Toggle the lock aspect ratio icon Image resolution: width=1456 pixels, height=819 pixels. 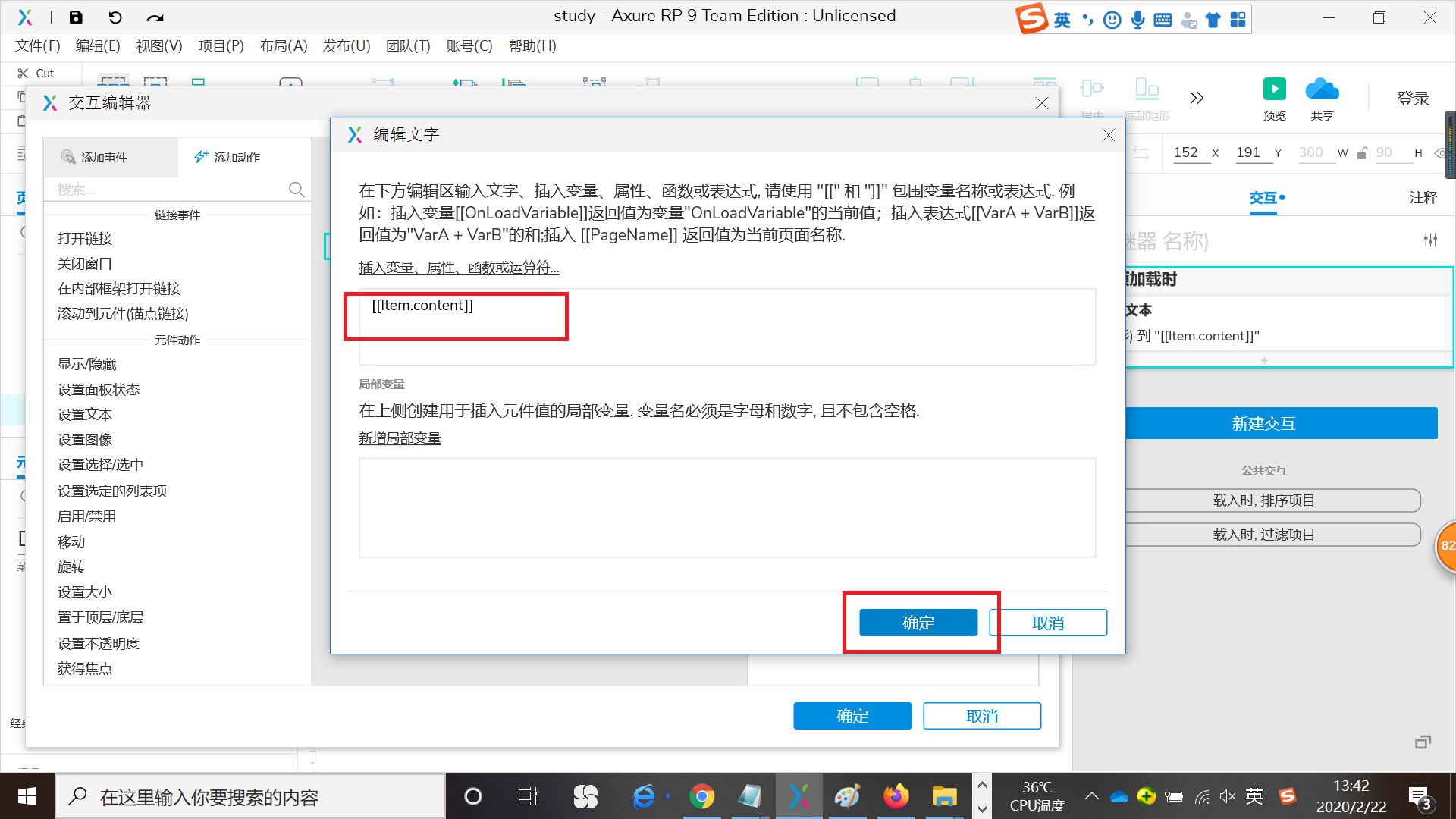click(1362, 153)
